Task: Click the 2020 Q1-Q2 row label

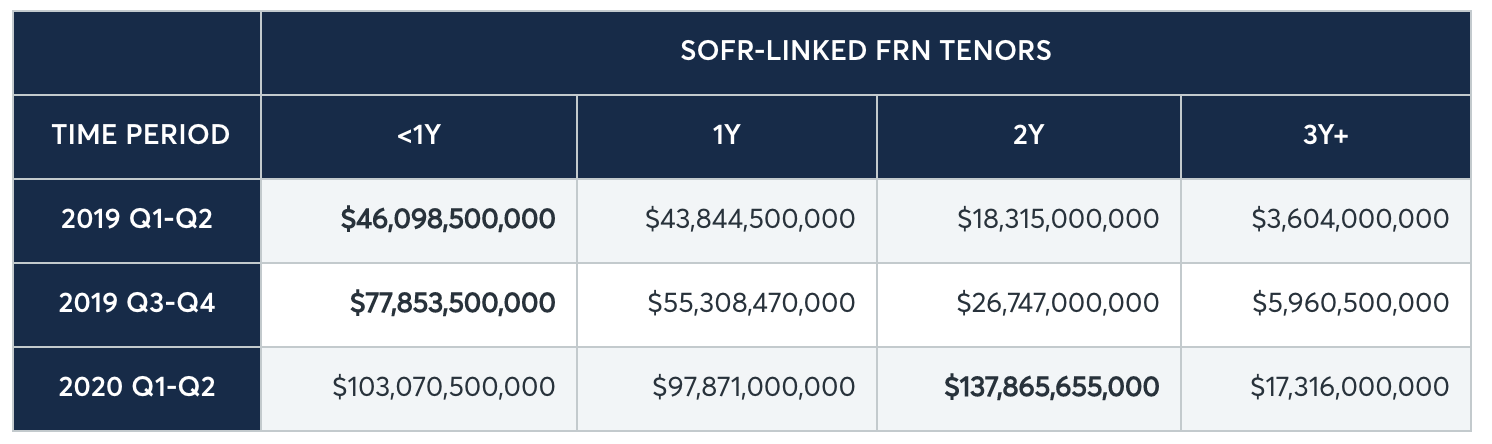Action: [137, 387]
